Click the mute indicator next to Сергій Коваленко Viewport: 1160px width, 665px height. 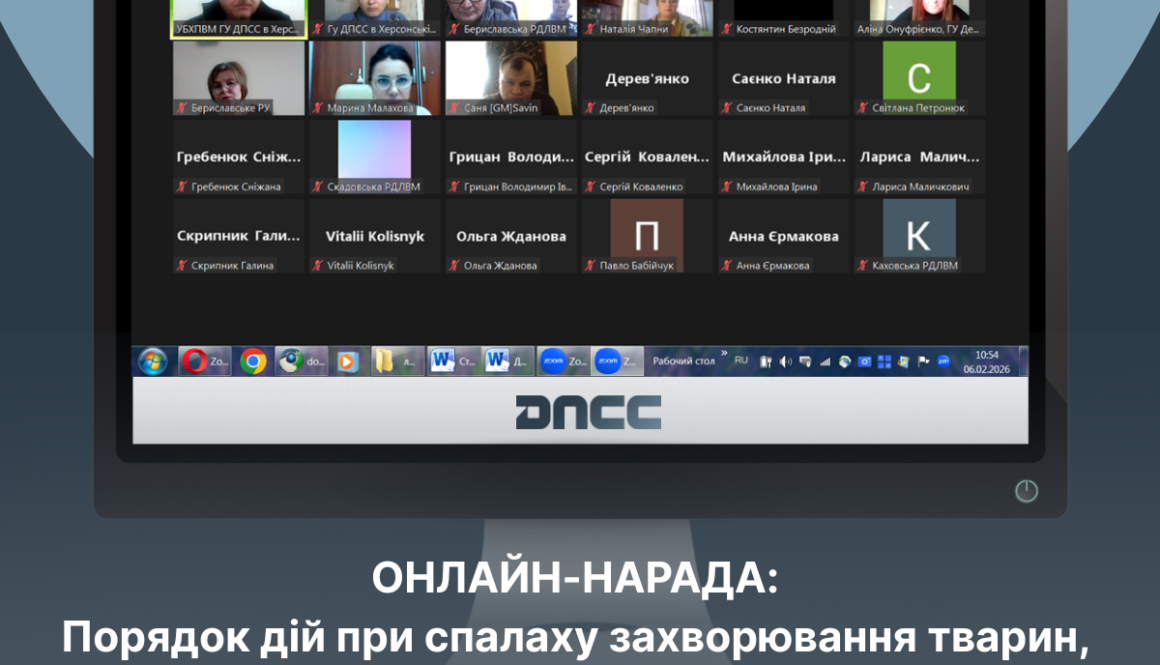pyautogui.click(x=589, y=186)
